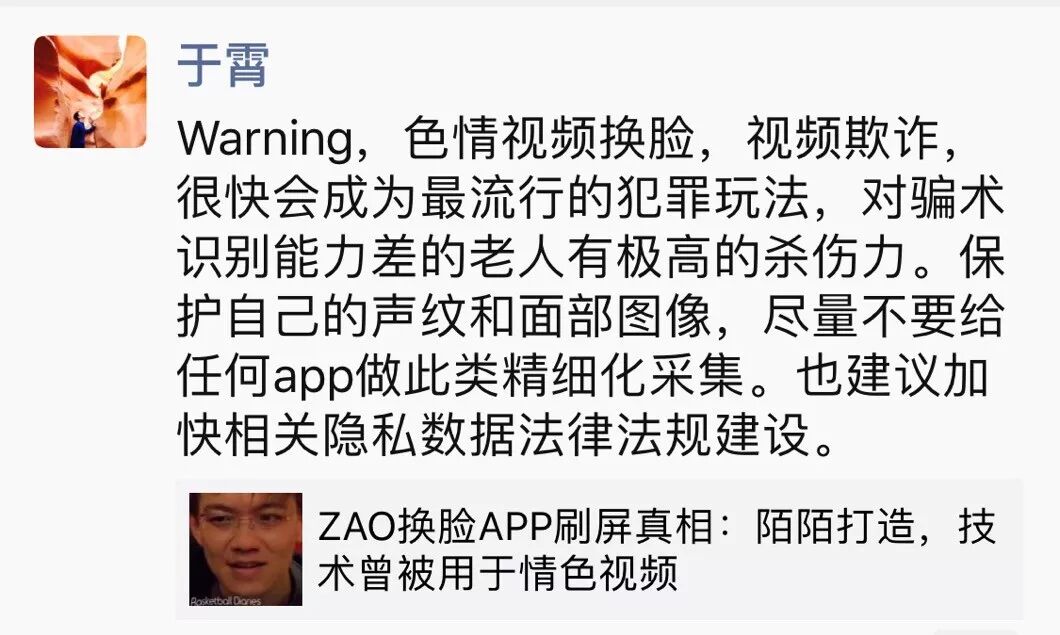This screenshot has width=1060, height=635.
Task: Tap the phrase 色情视频换脸 in post
Action: pyautogui.click(x=549, y=139)
